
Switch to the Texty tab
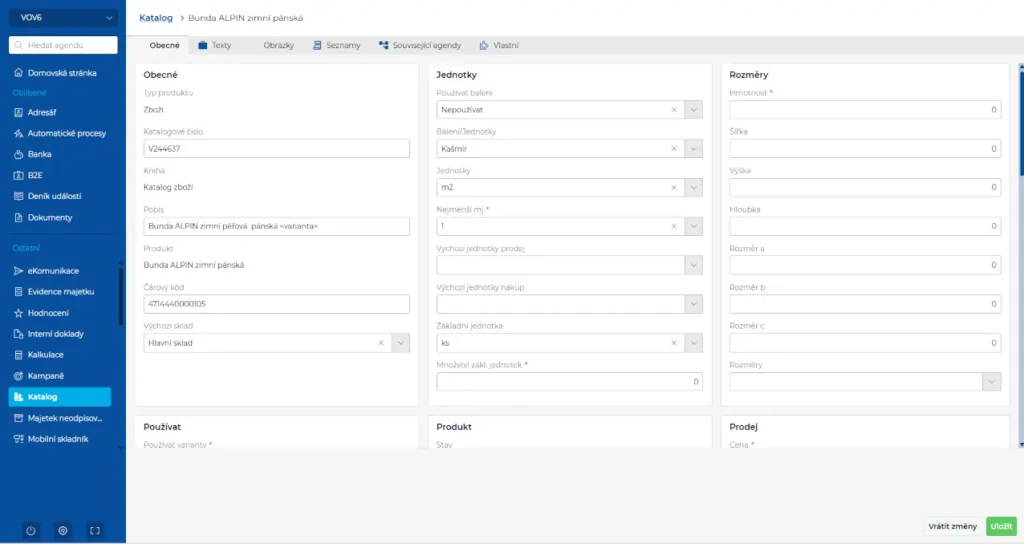click(x=215, y=45)
